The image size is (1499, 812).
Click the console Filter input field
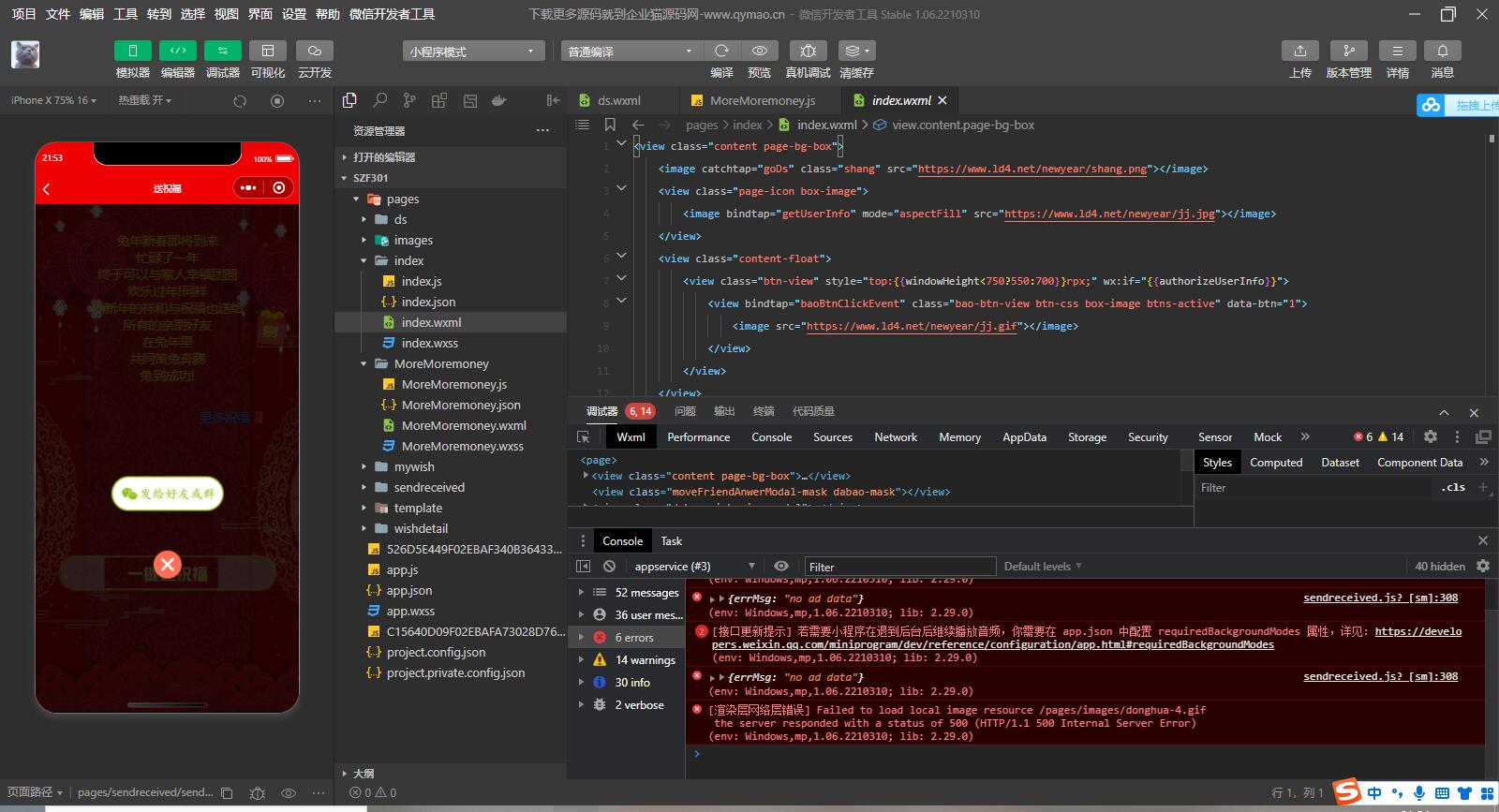[899, 567]
